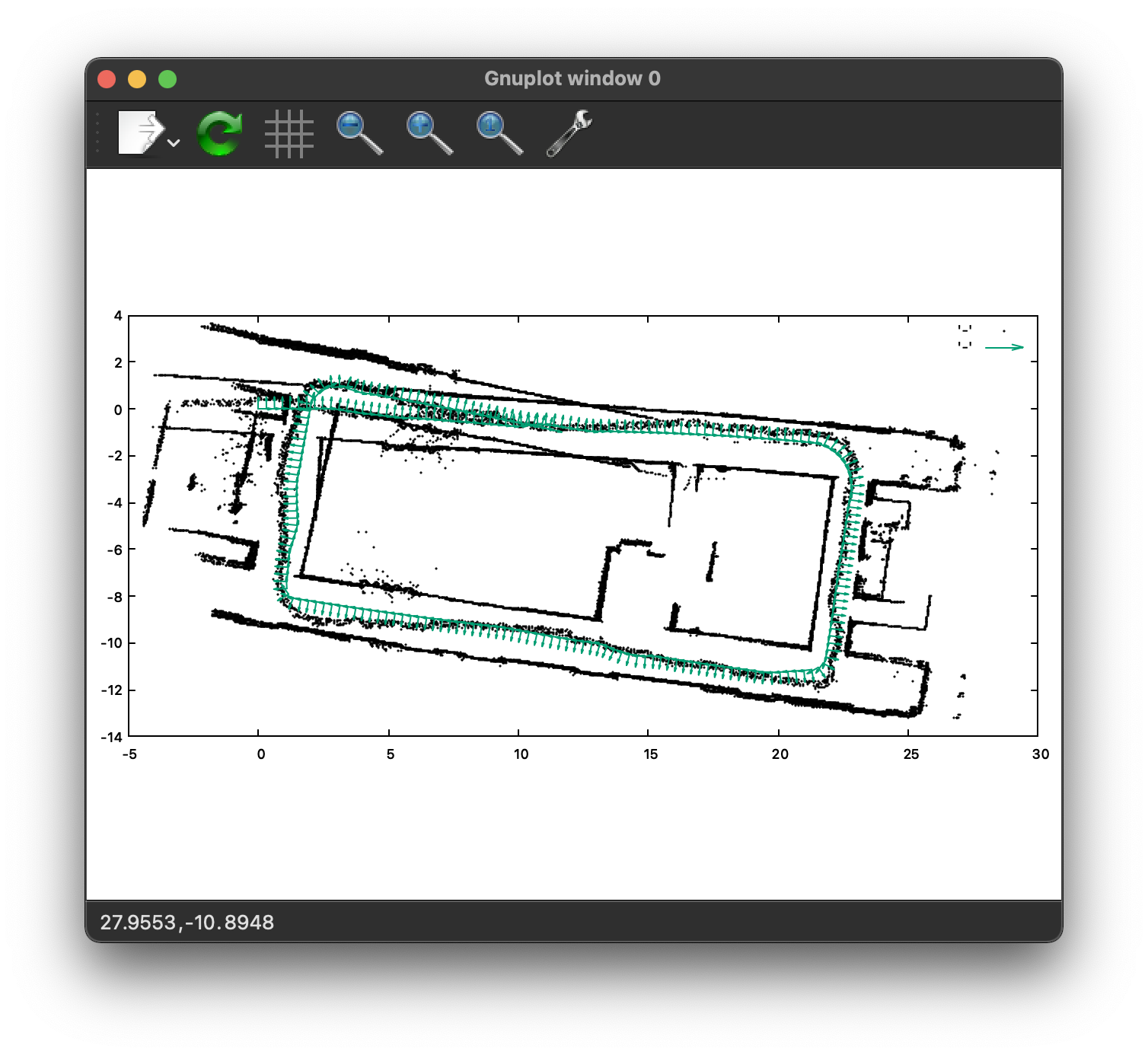Click the next zoom magnifier icon
Image resolution: width=1148 pixels, height=1055 pixels.
tap(429, 134)
